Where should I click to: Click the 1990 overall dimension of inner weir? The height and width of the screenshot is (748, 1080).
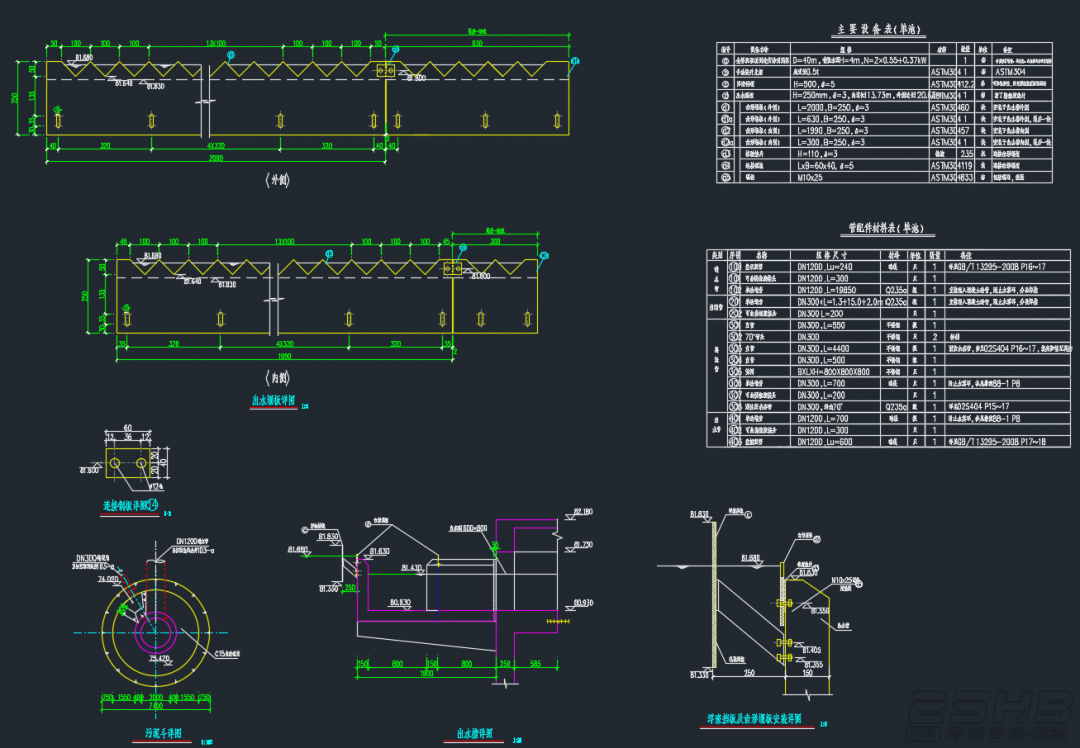pyautogui.click(x=284, y=357)
